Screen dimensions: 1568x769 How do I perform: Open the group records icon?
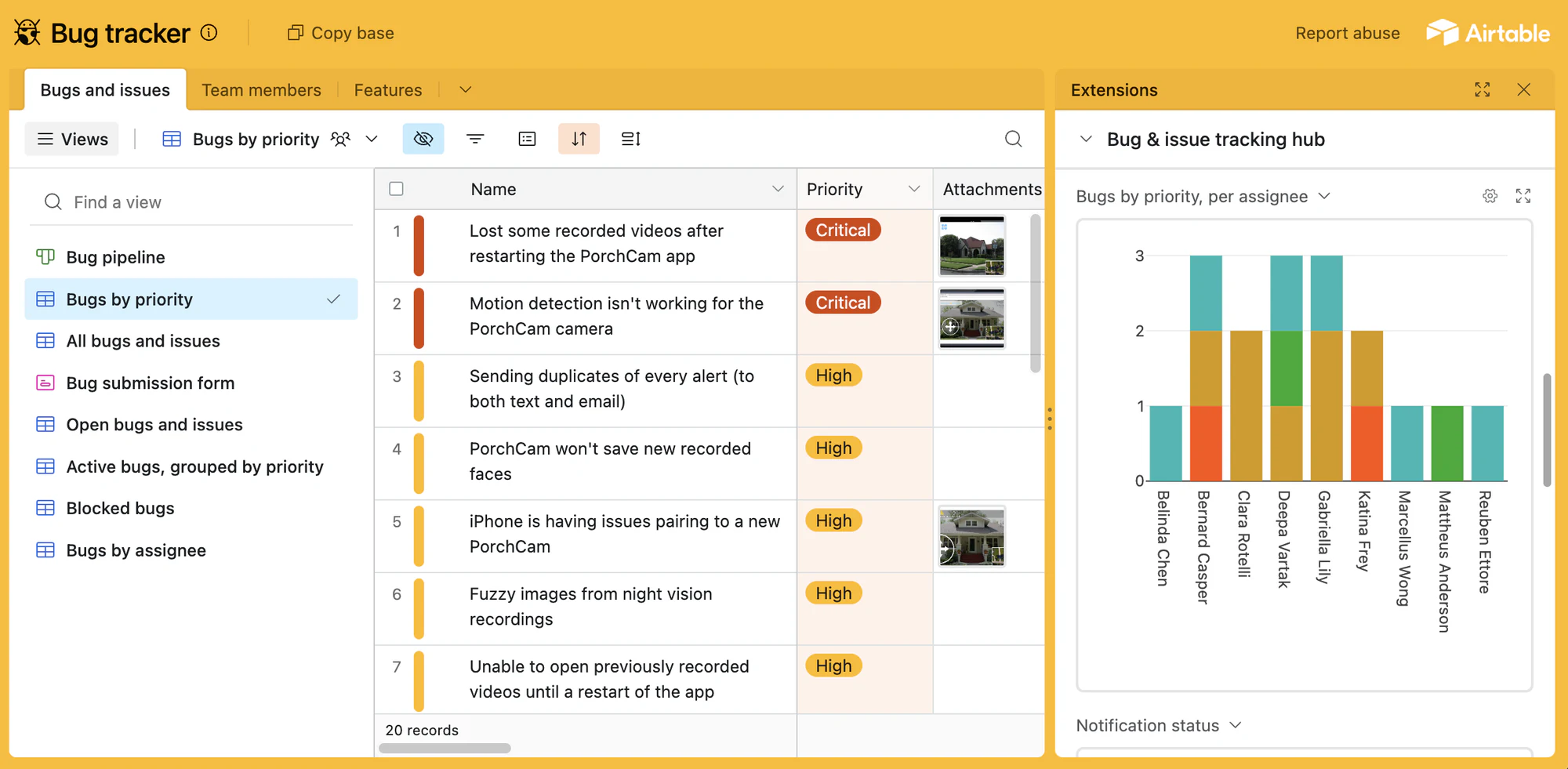[528, 139]
